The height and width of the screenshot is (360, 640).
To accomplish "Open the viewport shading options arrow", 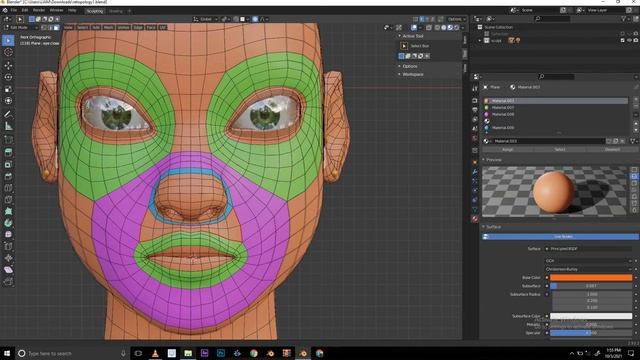I will [x=463, y=27].
